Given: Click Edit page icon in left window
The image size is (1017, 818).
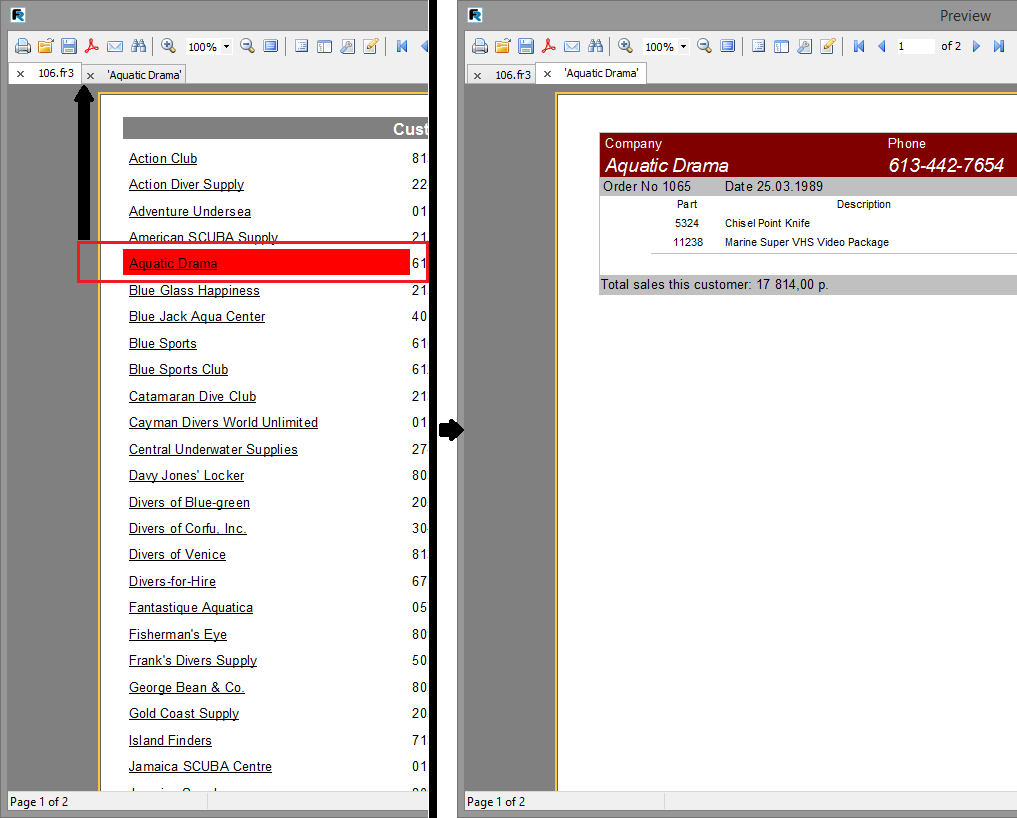Looking at the screenshot, I should point(370,46).
